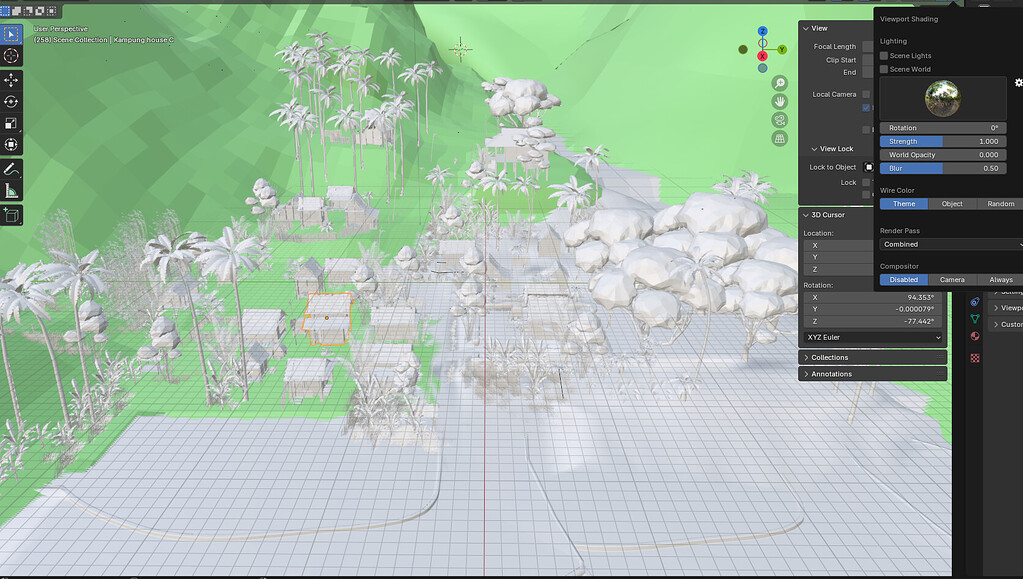Set Compositor to Always
The image size is (1023, 579).
(1000, 279)
